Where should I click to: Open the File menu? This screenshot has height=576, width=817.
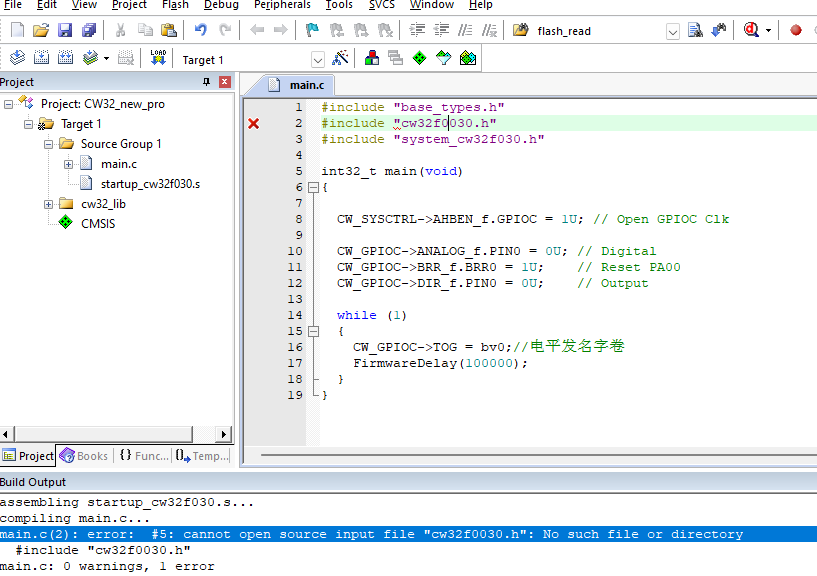click(x=13, y=5)
